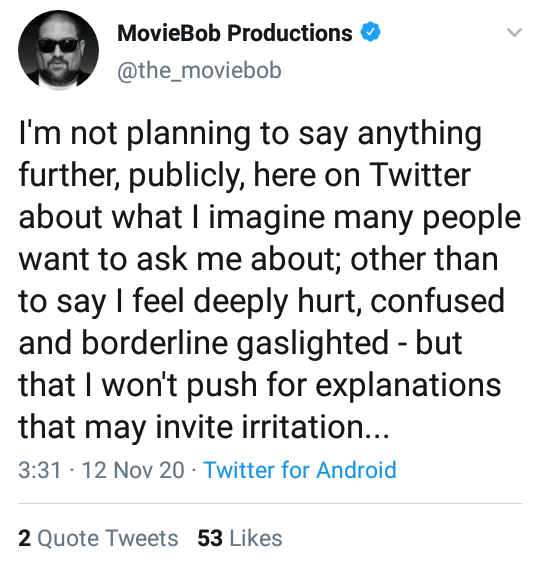Click the 3:31 timestamp

pyautogui.click(x=40, y=470)
